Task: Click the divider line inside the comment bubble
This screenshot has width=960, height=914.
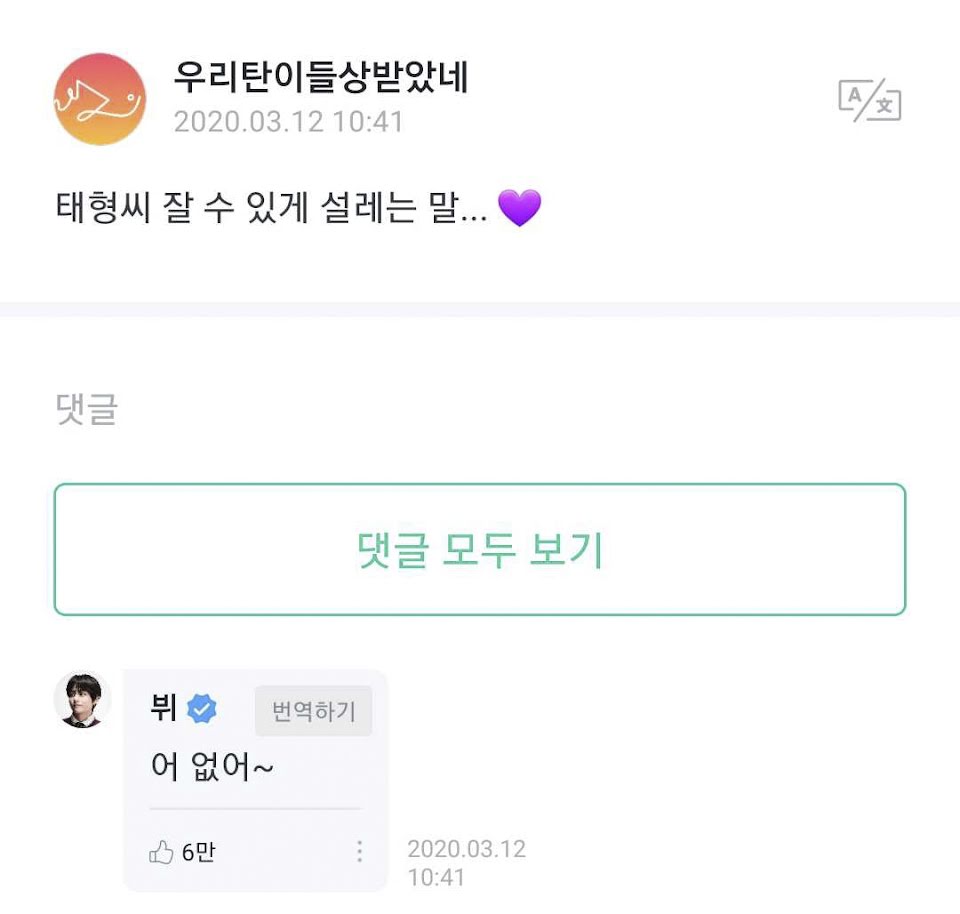Action: point(255,809)
